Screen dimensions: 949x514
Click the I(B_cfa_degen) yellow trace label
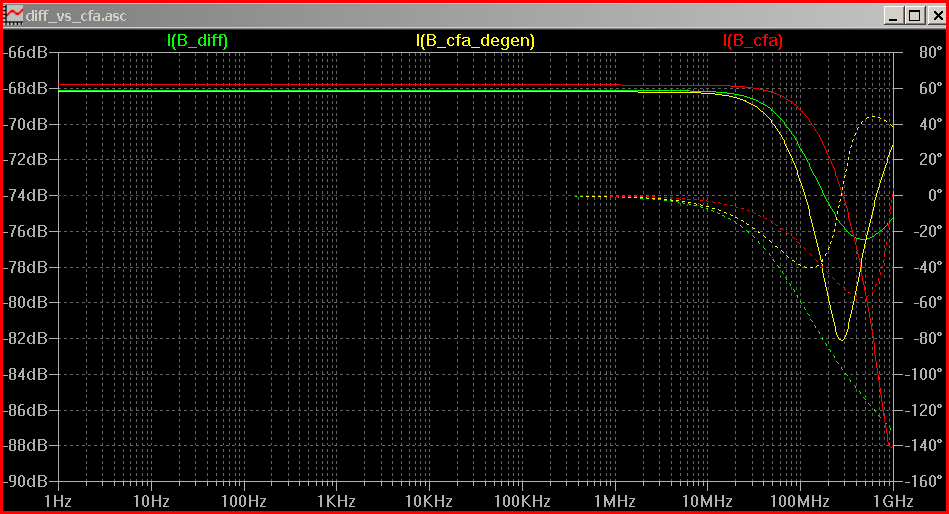pos(475,41)
